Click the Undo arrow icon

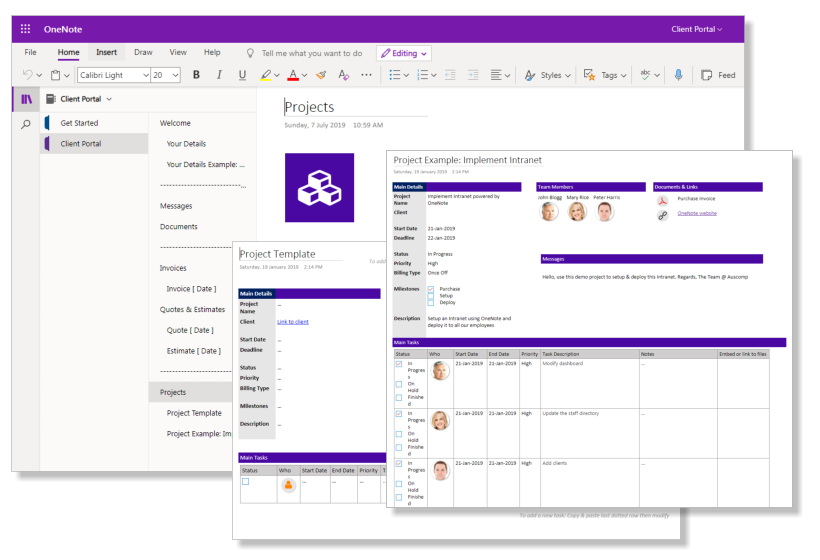coord(28,75)
